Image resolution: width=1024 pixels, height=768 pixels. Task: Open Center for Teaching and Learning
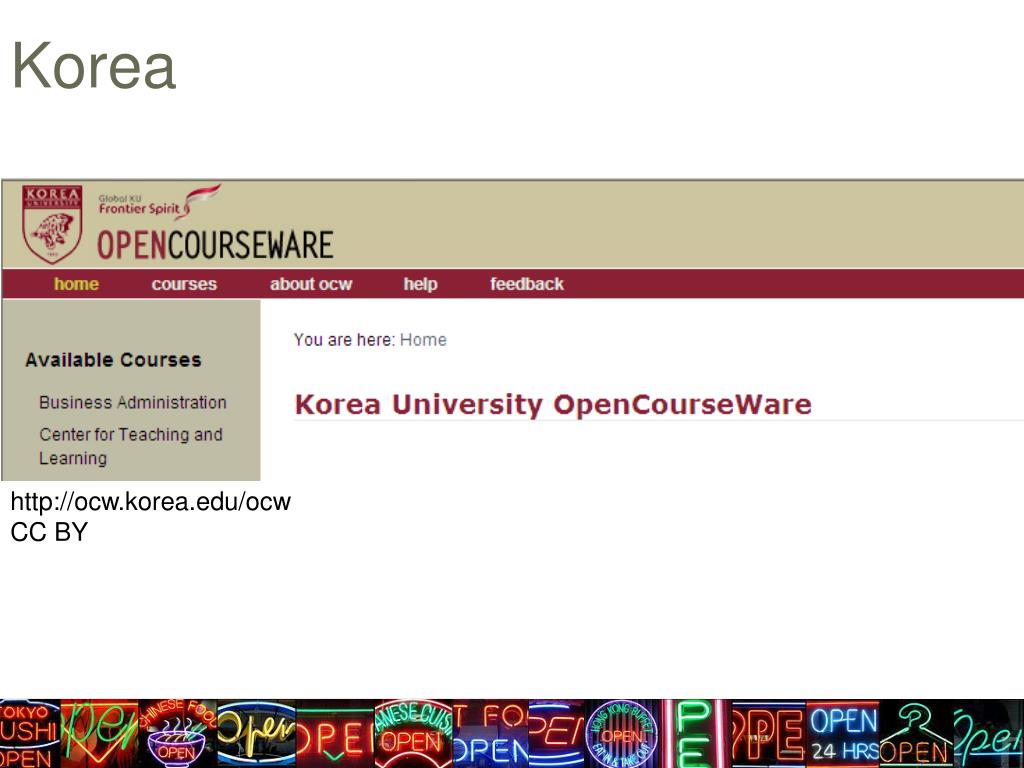pyautogui.click(x=131, y=446)
